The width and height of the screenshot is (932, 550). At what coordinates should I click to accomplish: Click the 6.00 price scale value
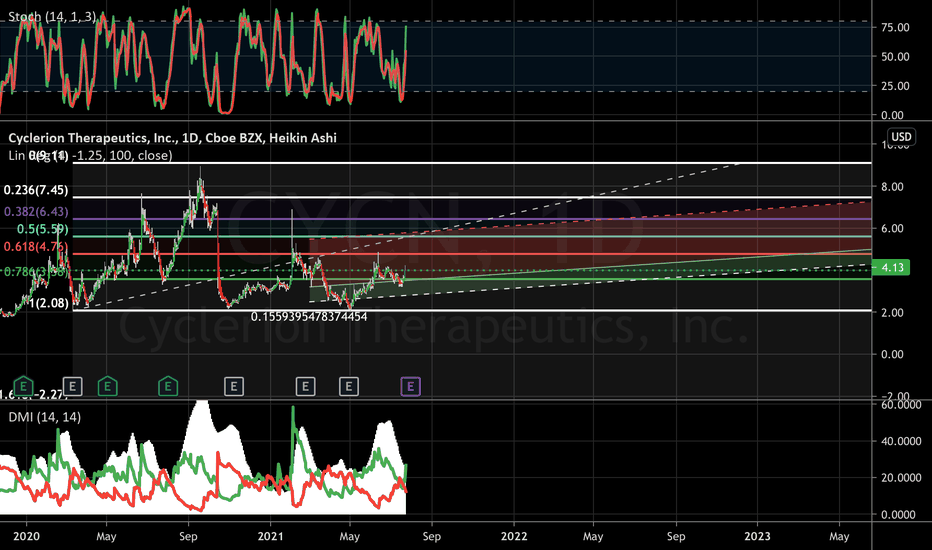[x=892, y=228]
